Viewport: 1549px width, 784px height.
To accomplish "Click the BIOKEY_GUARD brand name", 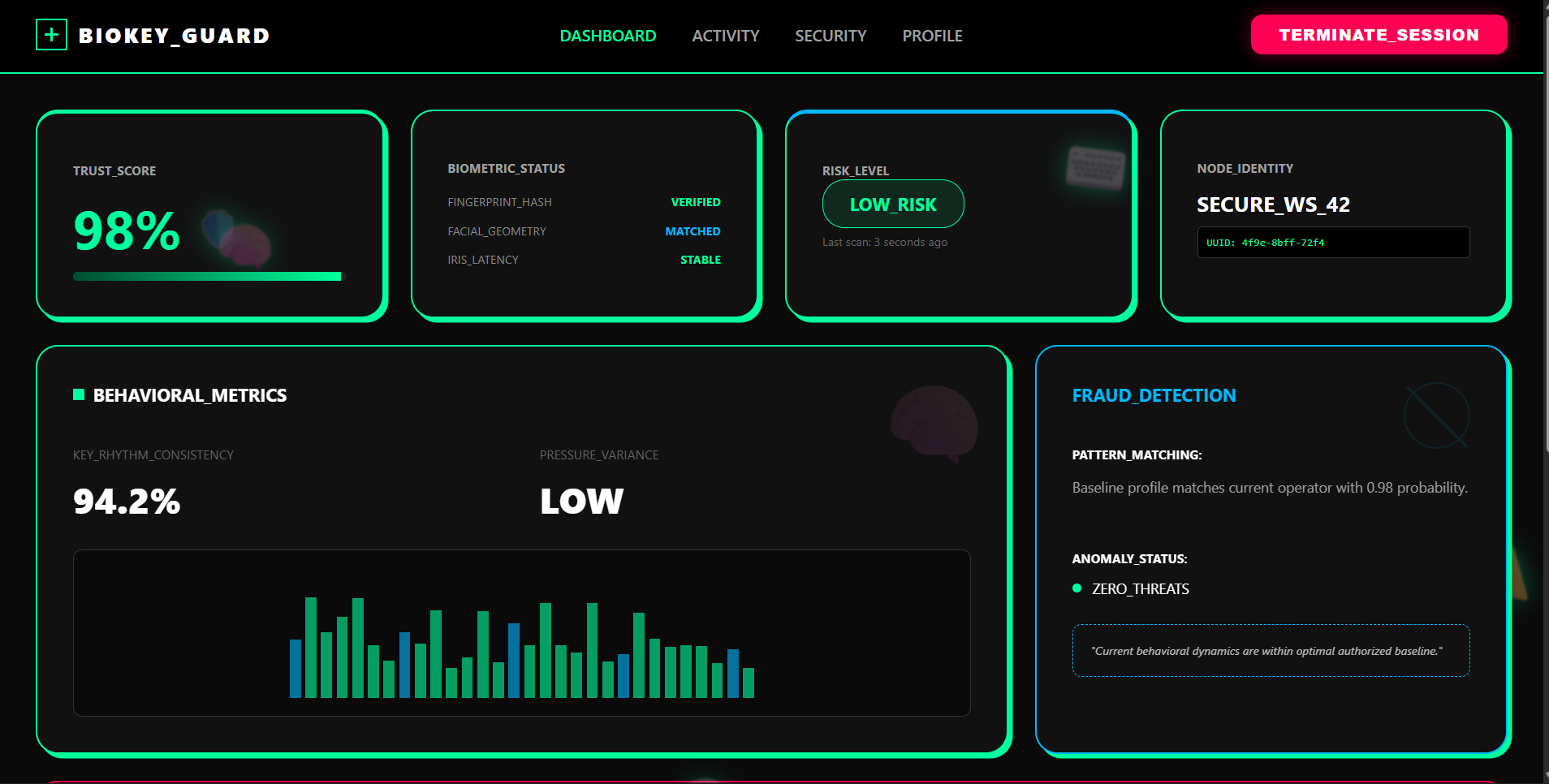I will [x=174, y=36].
